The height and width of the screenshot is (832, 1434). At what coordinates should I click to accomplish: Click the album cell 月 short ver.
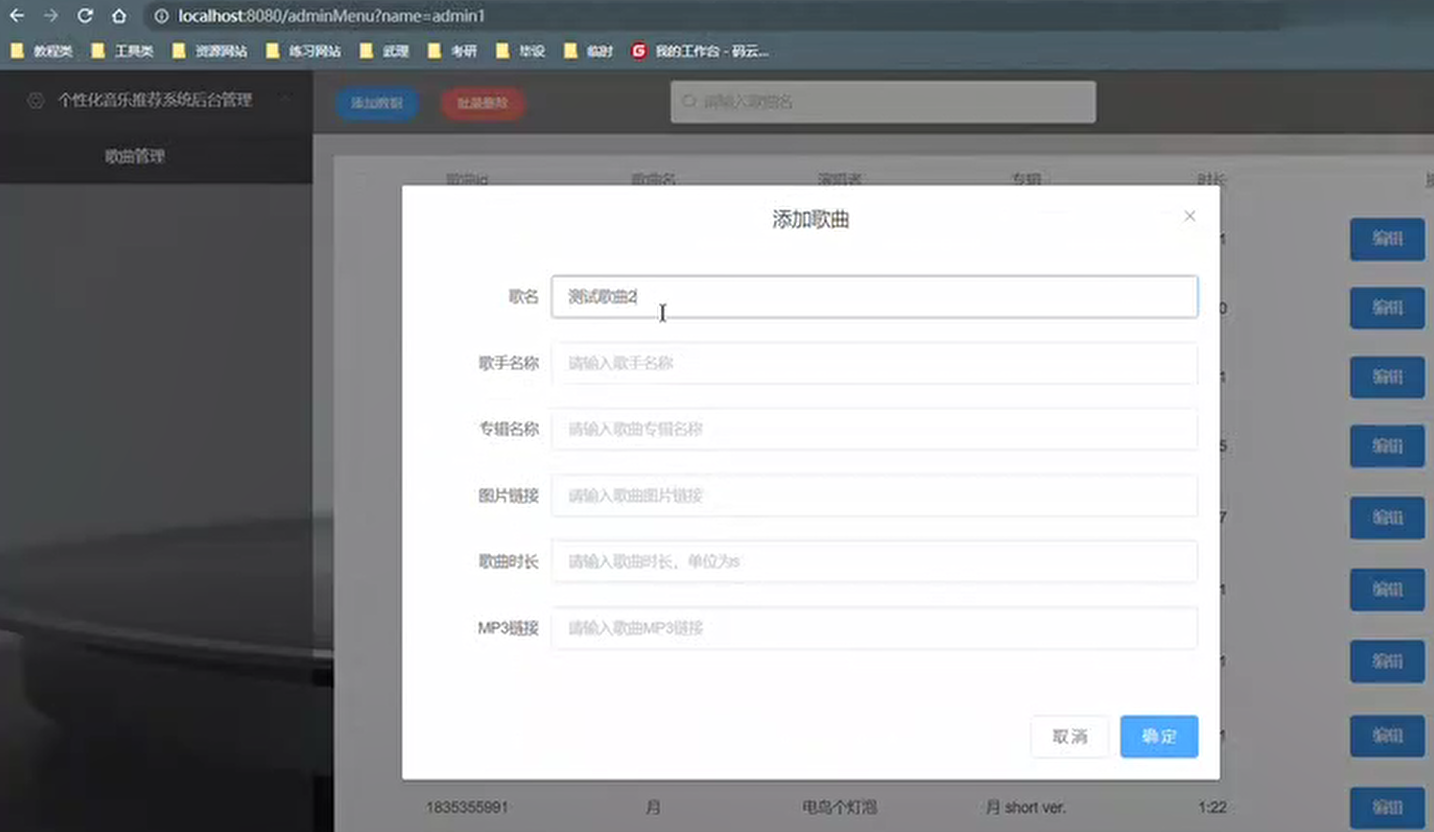click(x=1026, y=807)
